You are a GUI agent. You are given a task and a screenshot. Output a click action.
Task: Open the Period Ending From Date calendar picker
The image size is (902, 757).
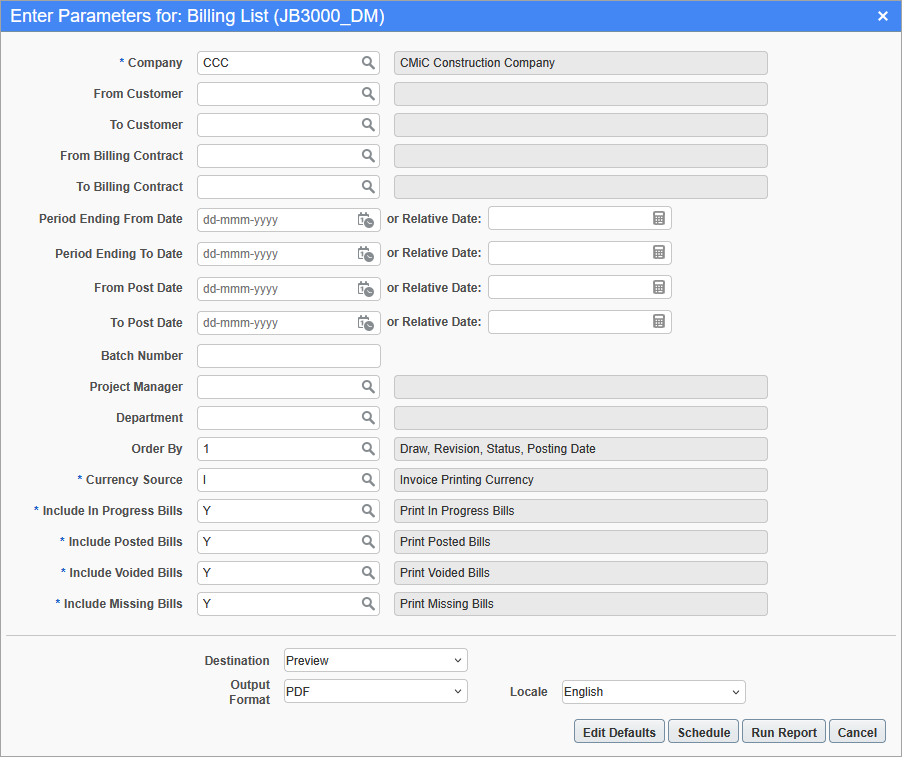(x=367, y=219)
